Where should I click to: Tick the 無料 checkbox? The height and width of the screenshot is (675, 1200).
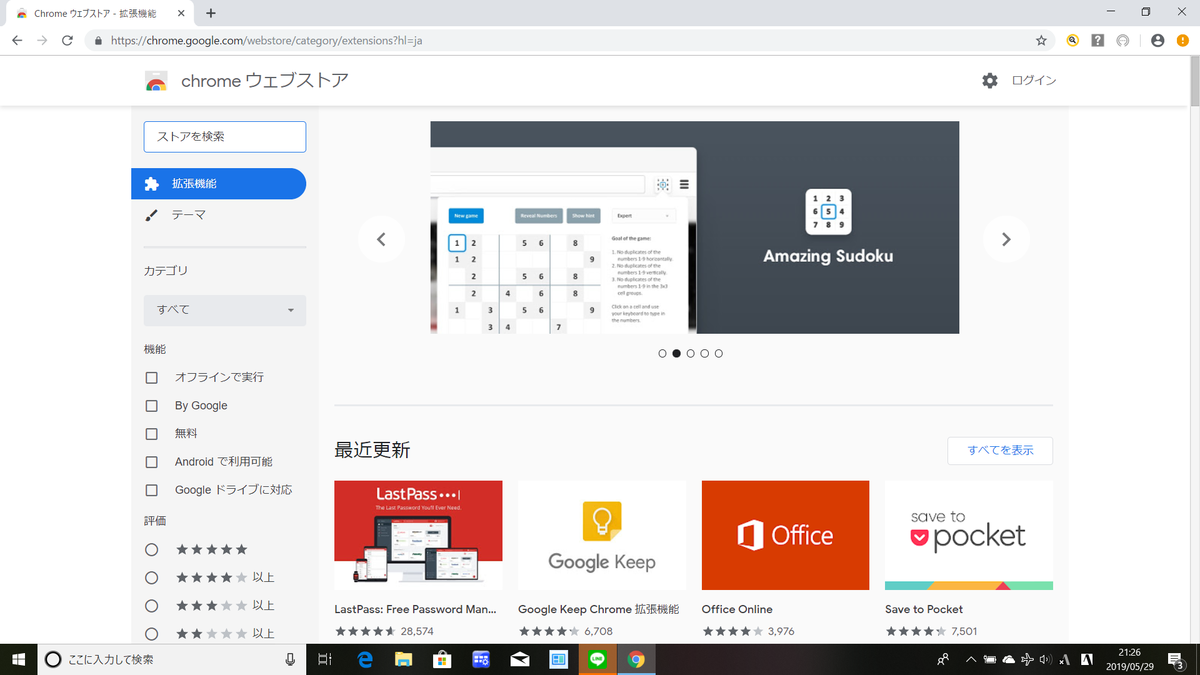pyautogui.click(x=152, y=434)
